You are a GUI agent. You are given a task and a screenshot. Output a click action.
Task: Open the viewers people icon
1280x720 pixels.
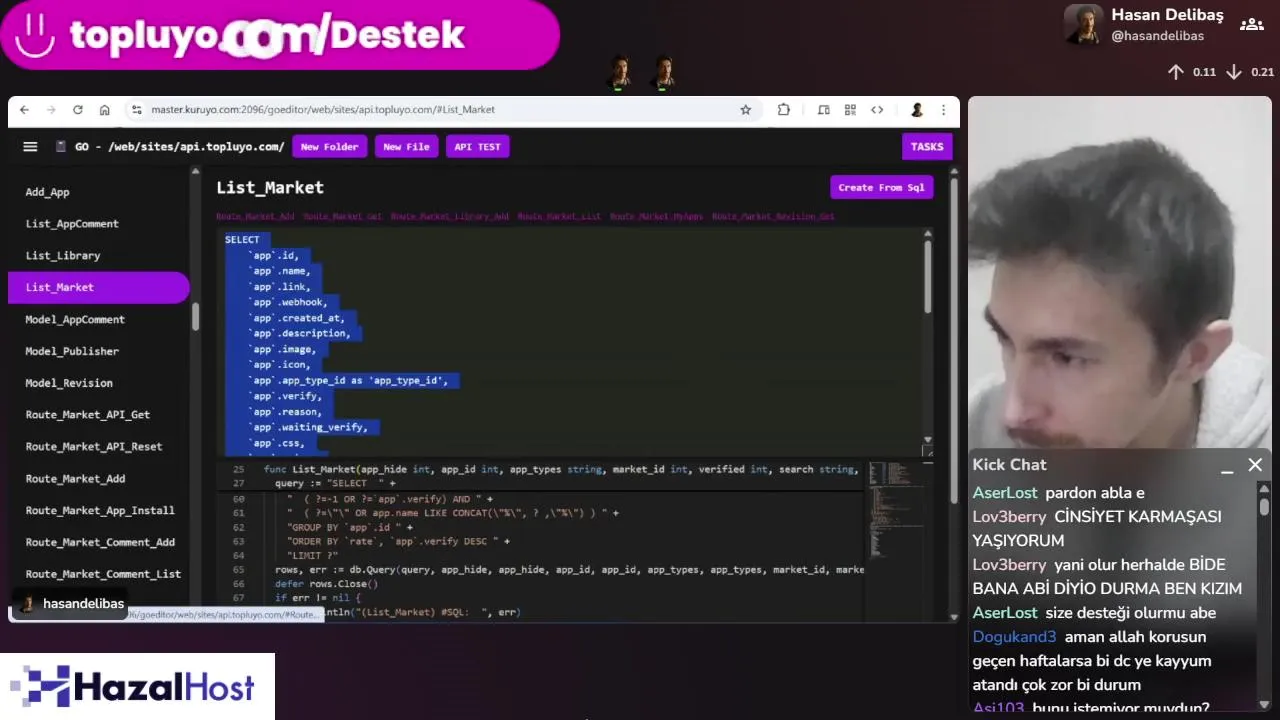pyautogui.click(x=1251, y=25)
